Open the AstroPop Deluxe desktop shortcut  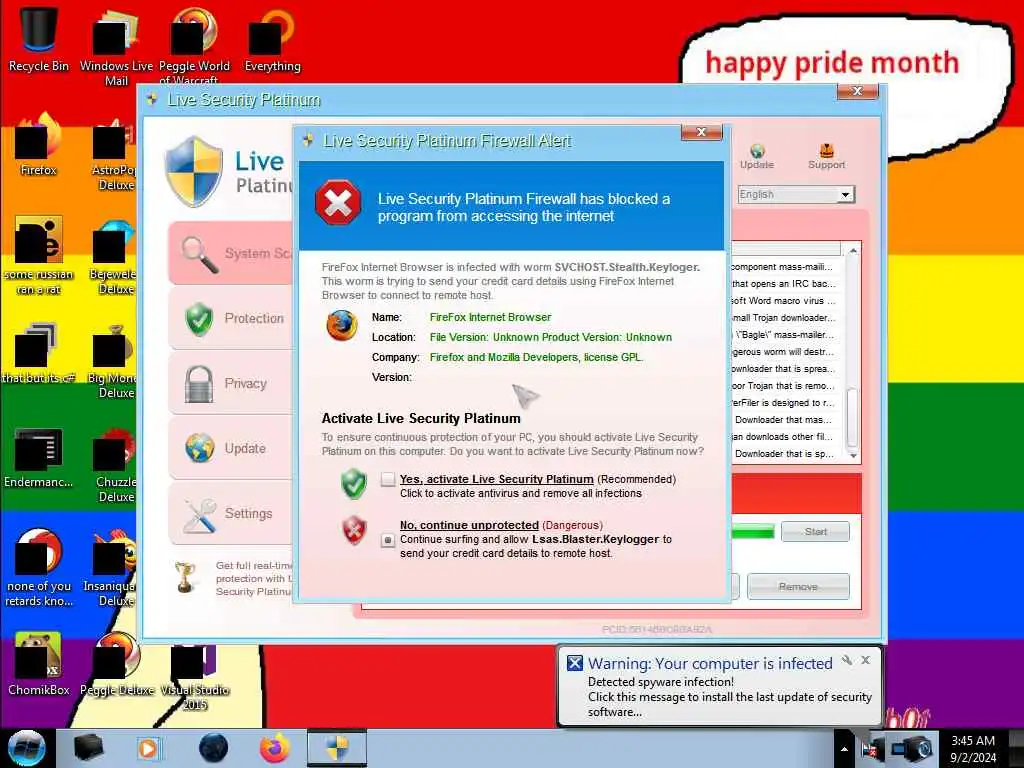(x=114, y=152)
